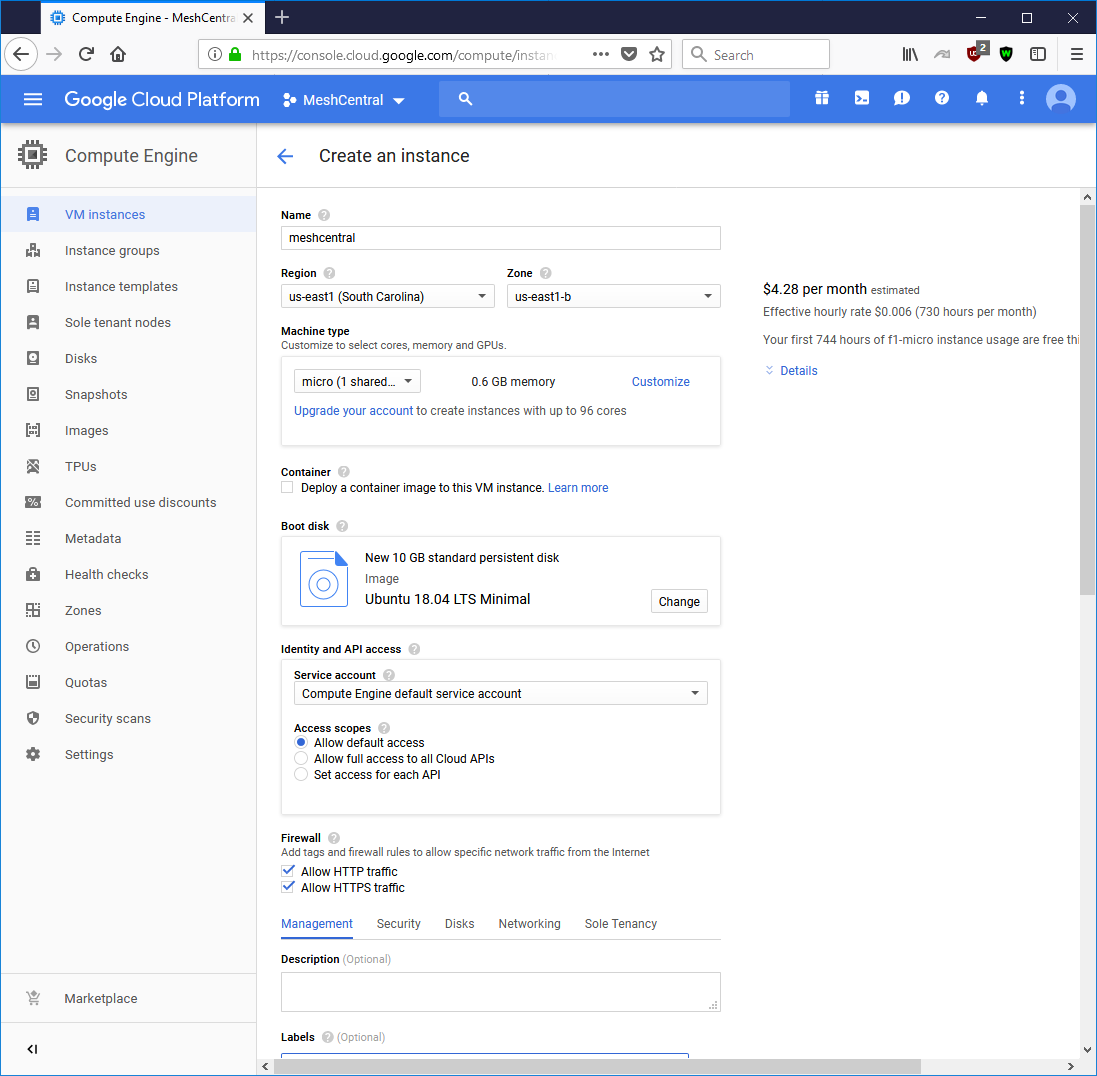This screenshot has width=1097, height=1076.
Task: Click the Customize machine type link
Action: pyautogui.click(x=660, y=381)
